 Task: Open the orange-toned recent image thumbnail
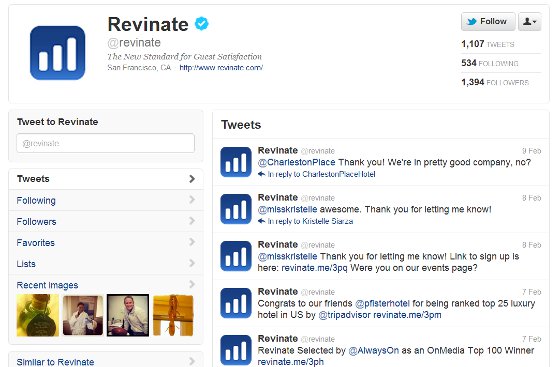pyautogui.click(x=173, y=315)
